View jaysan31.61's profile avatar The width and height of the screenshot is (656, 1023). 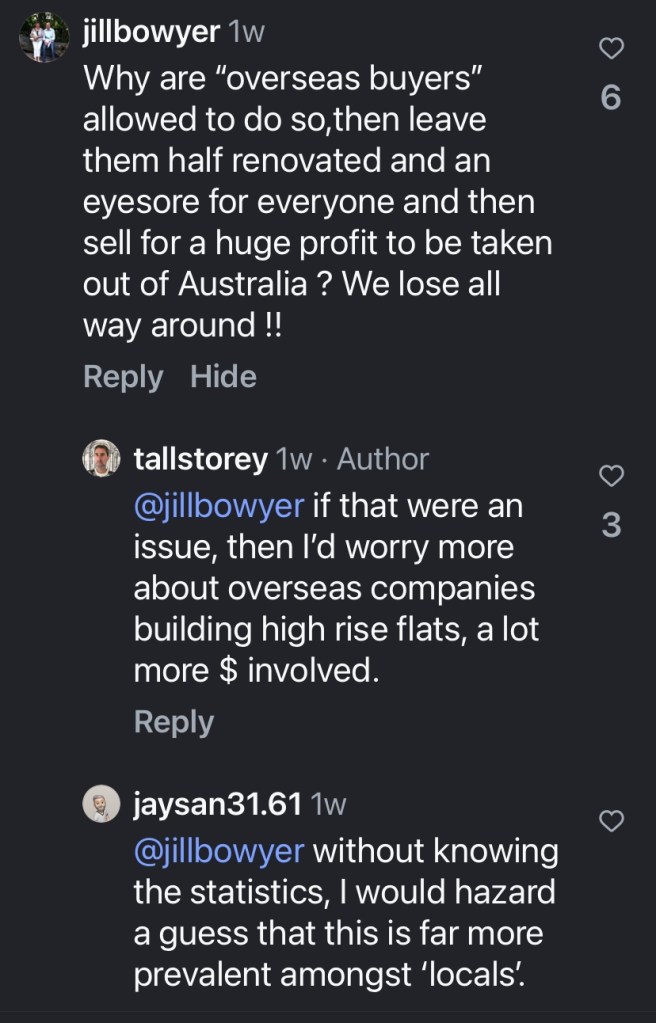(102, 805)
